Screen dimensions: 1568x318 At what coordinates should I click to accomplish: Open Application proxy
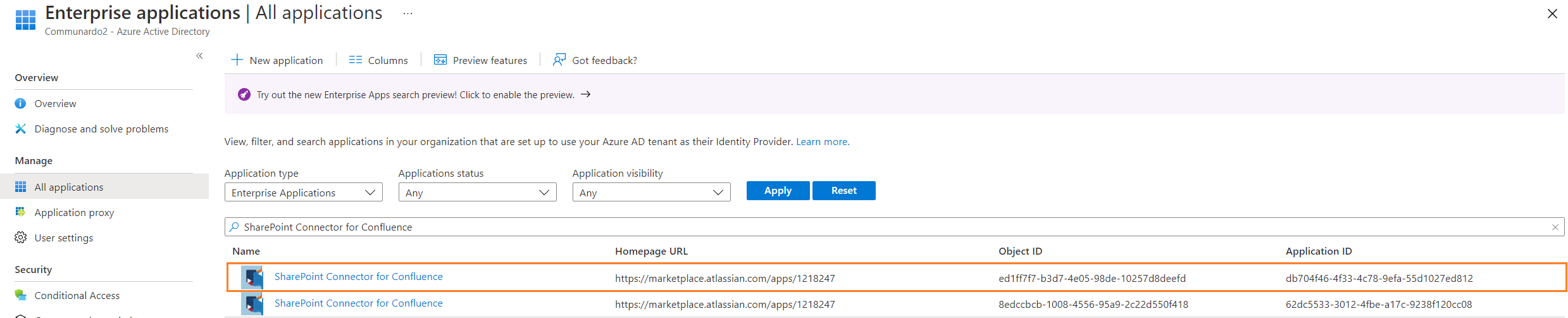pyautogui.click(x=74, y=212)
